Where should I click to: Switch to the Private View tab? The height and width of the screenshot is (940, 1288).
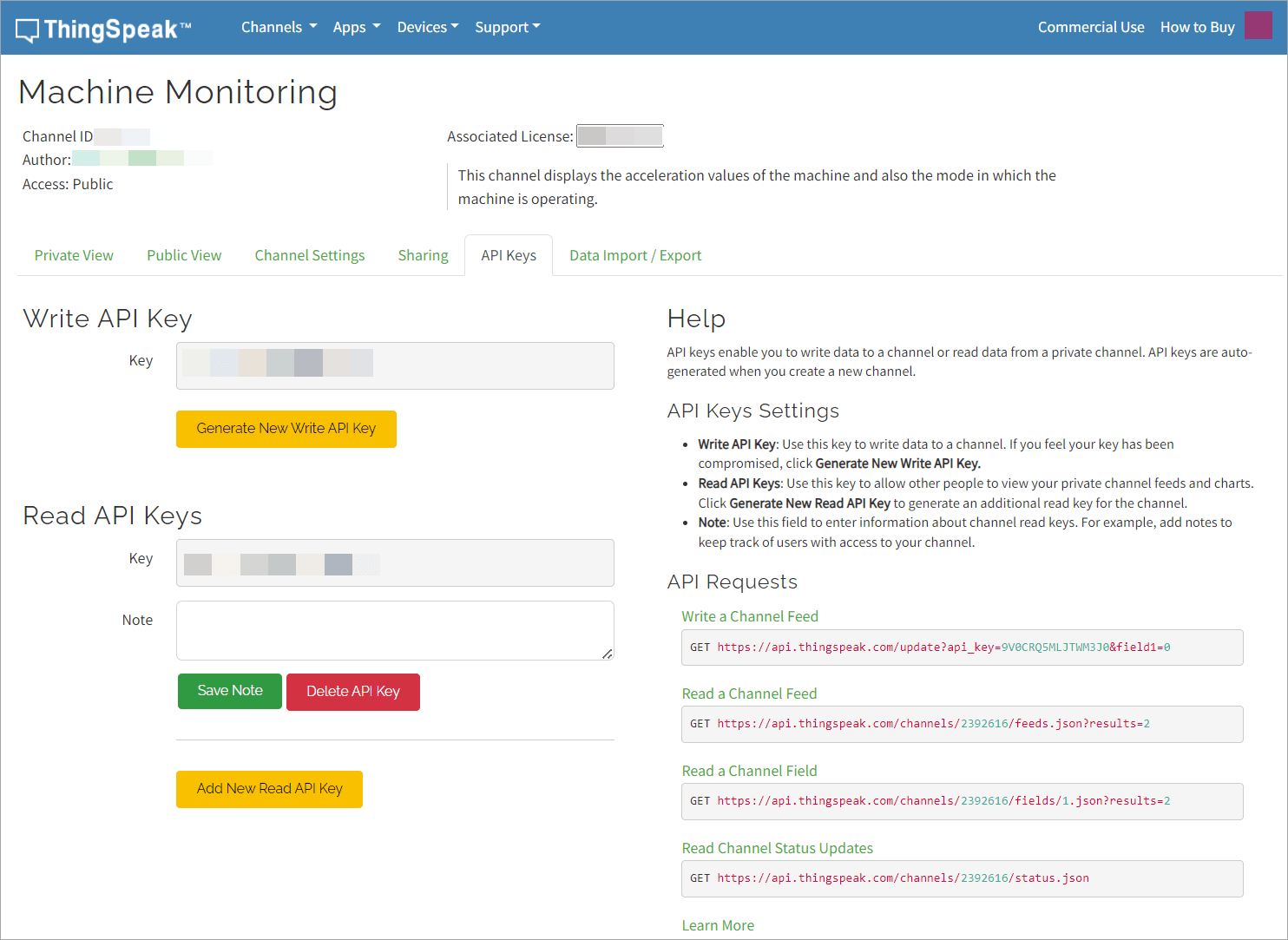tap(74, 255)
